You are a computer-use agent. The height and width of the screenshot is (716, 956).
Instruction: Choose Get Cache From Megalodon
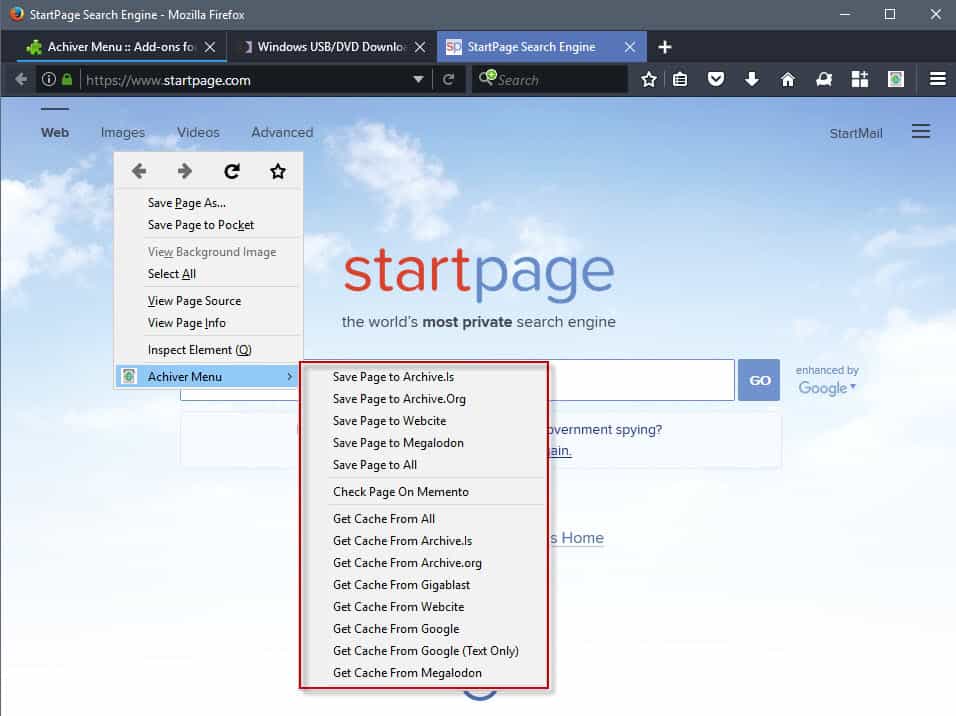click(x=424, y=673)
